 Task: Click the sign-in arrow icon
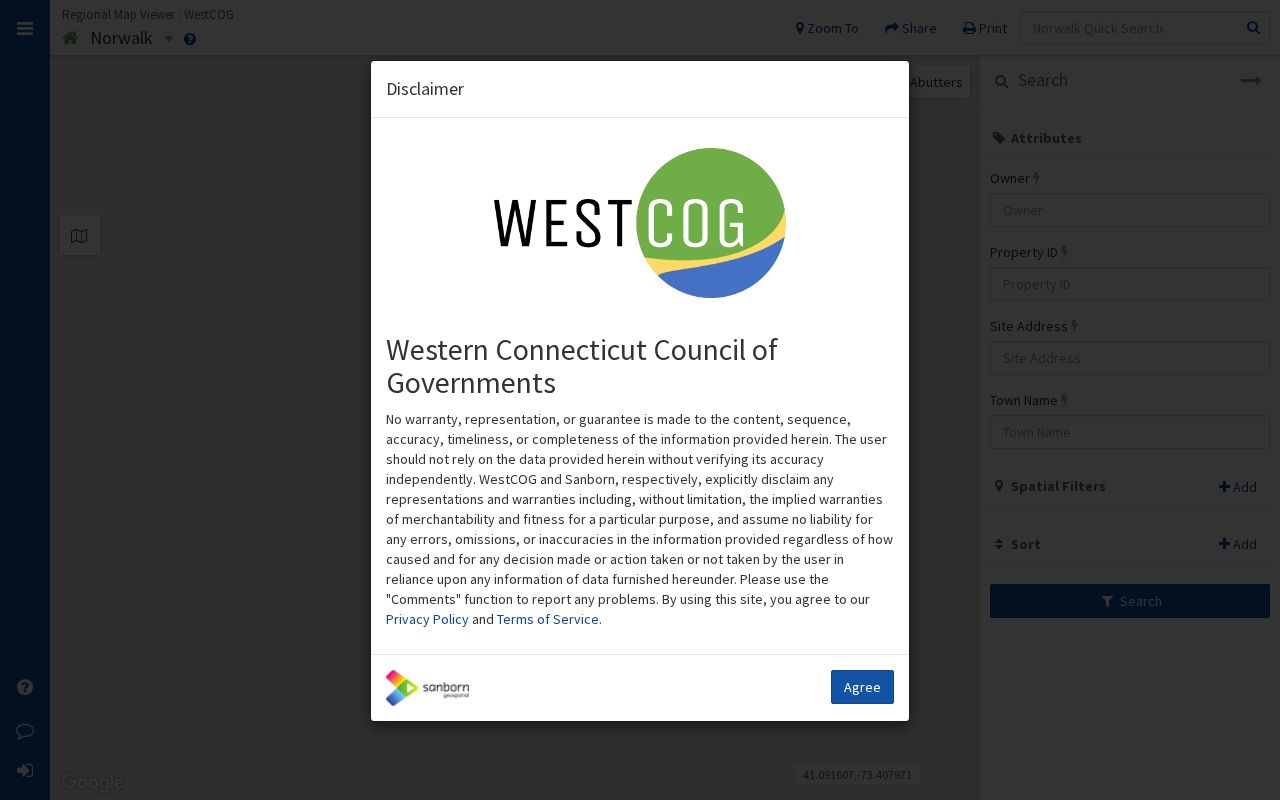coord(25,771)
